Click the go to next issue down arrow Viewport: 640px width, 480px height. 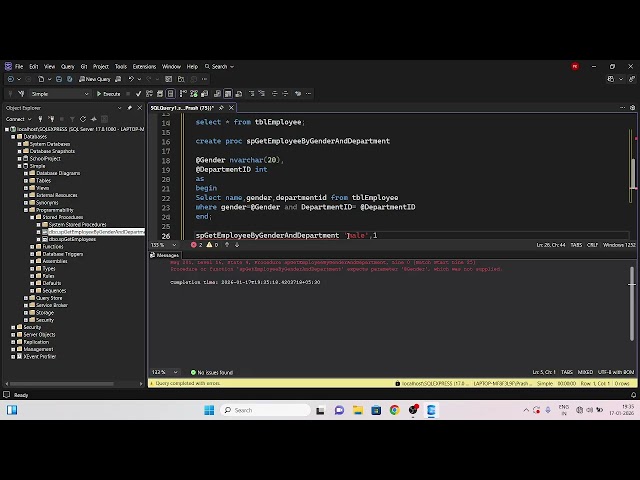click(237, 245)
